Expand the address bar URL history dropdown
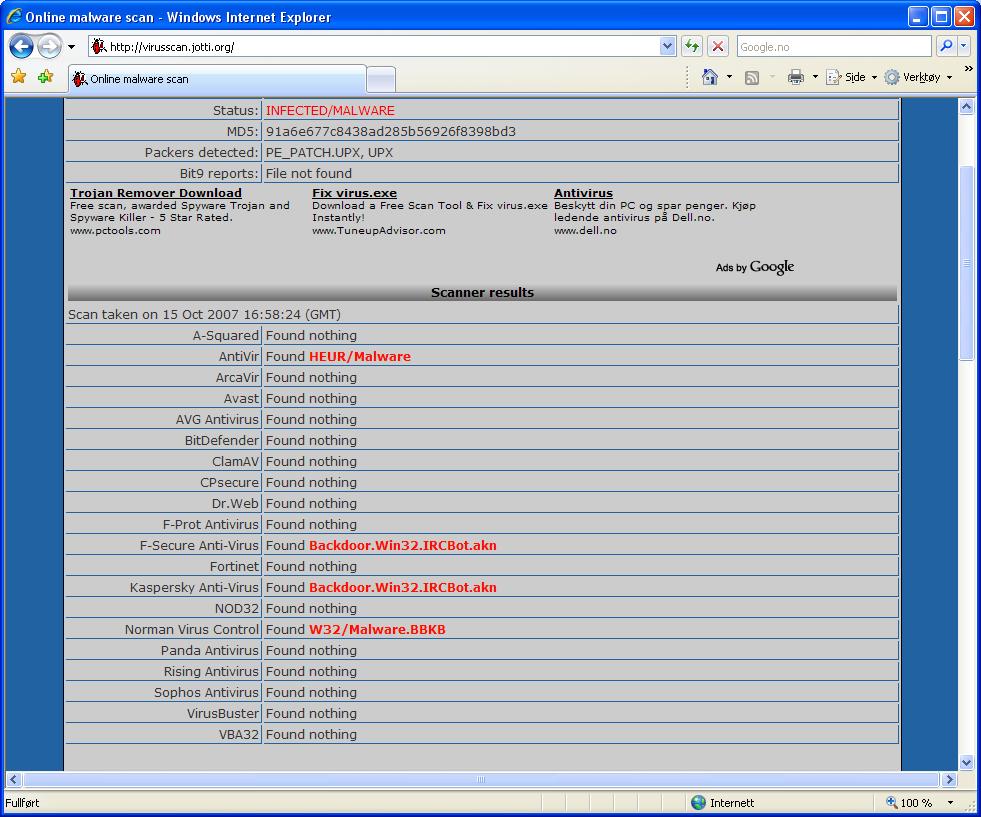The image size is (981, 817). (668, 46)
